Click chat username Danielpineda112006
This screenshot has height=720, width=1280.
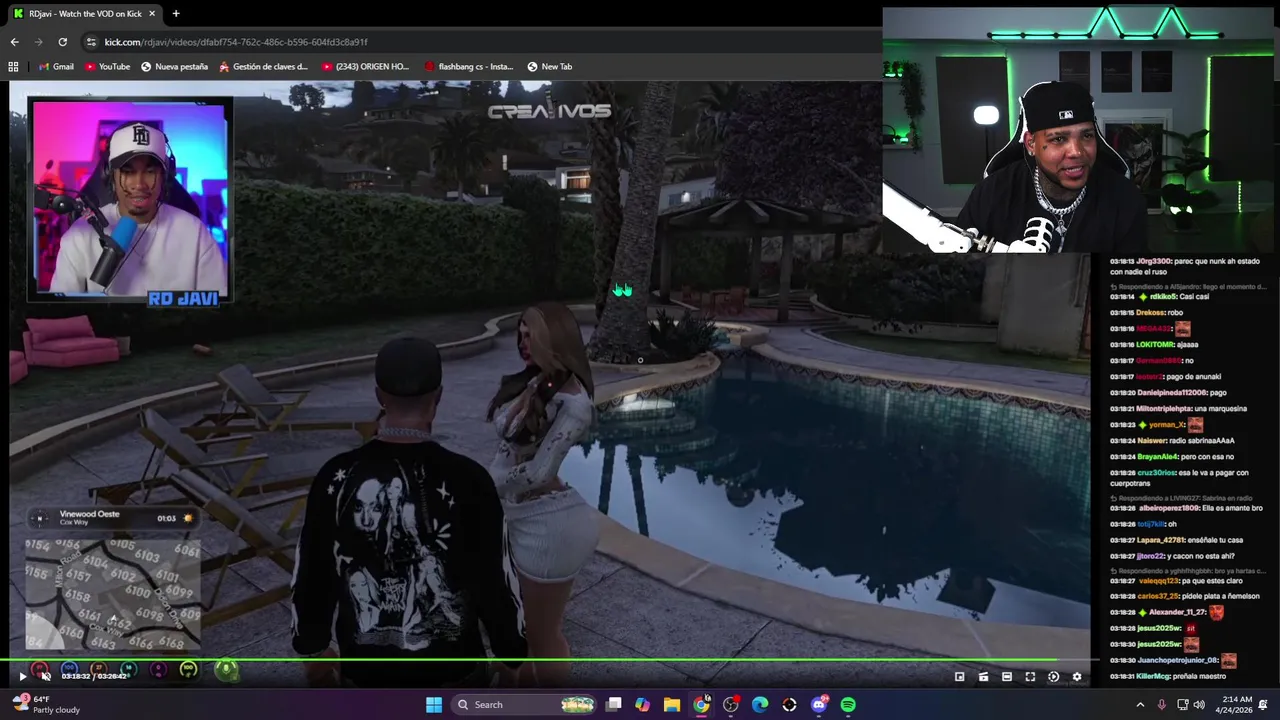tap(1172, 393)
